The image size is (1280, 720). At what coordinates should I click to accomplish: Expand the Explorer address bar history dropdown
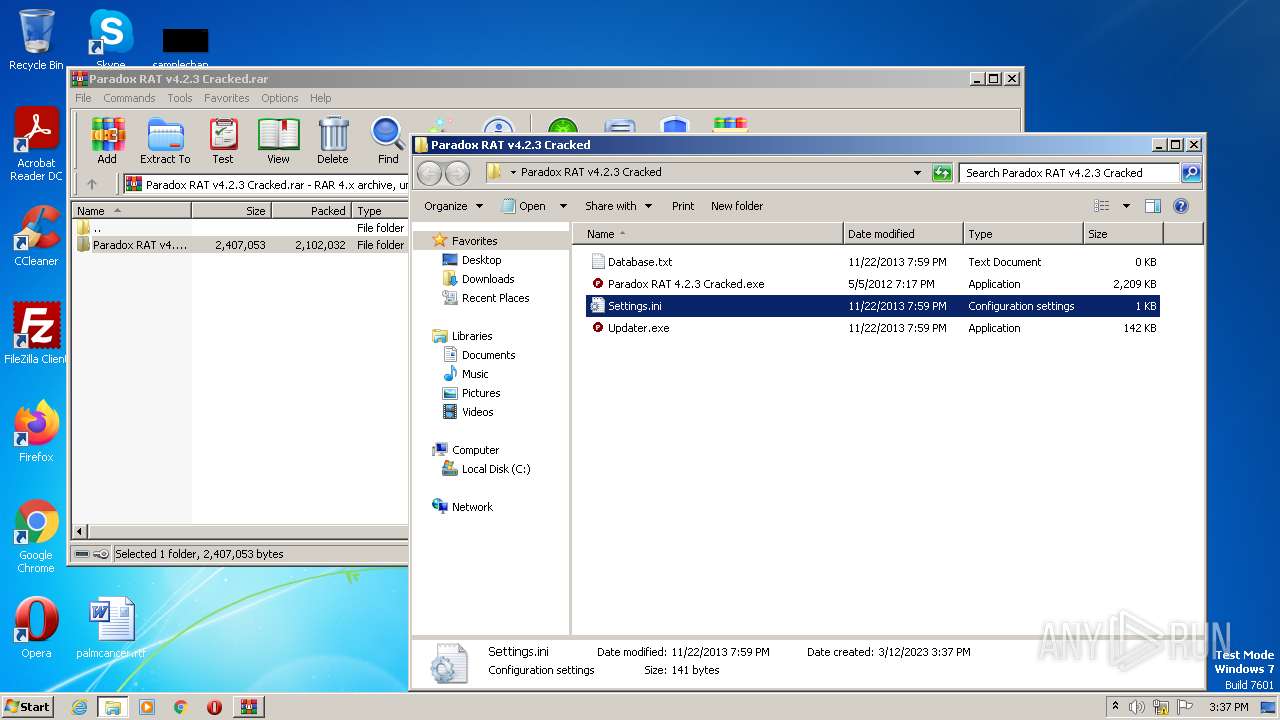[x=917, y=173]
